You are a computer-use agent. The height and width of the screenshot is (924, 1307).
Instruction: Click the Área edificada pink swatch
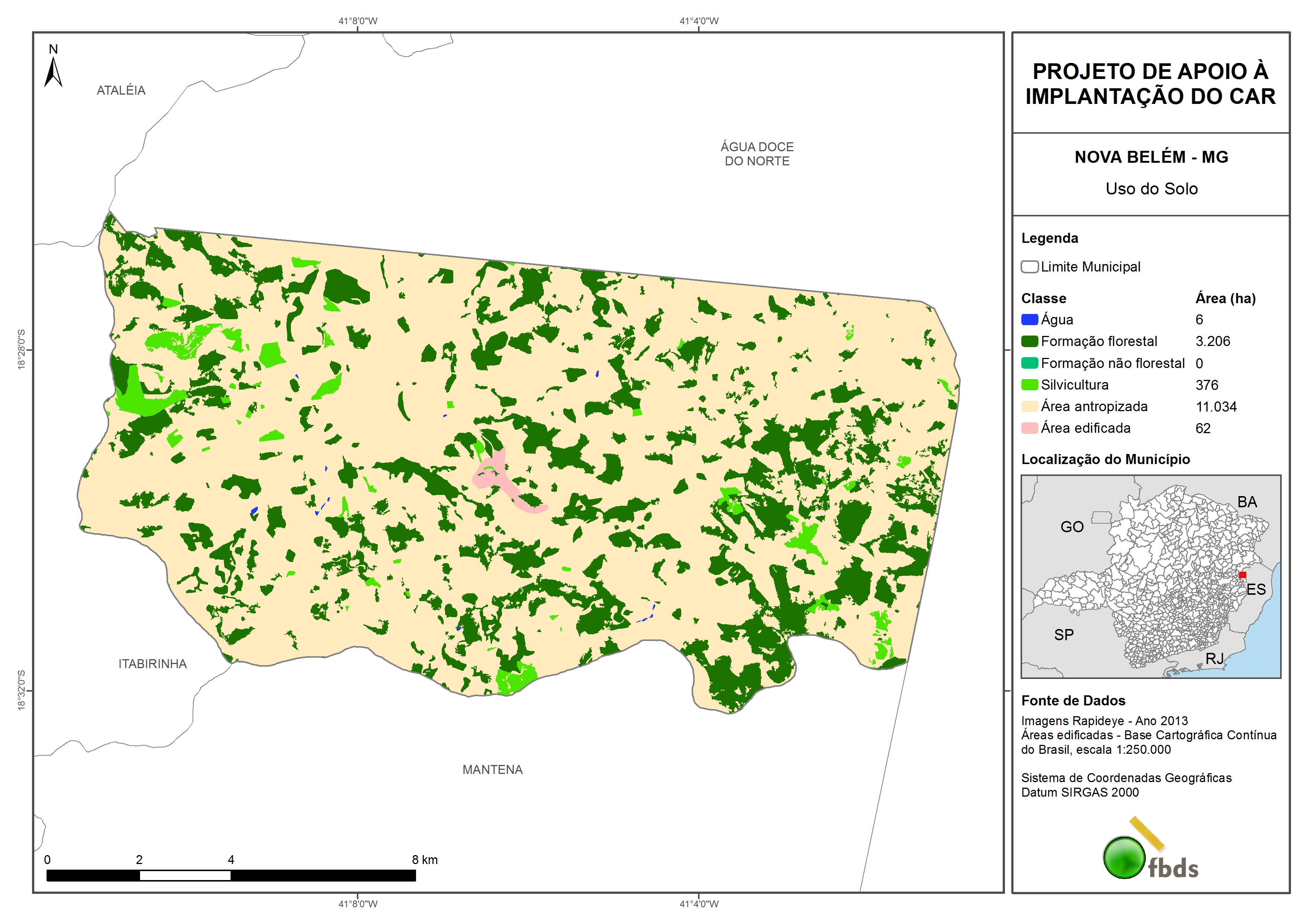click(1029, 428)
